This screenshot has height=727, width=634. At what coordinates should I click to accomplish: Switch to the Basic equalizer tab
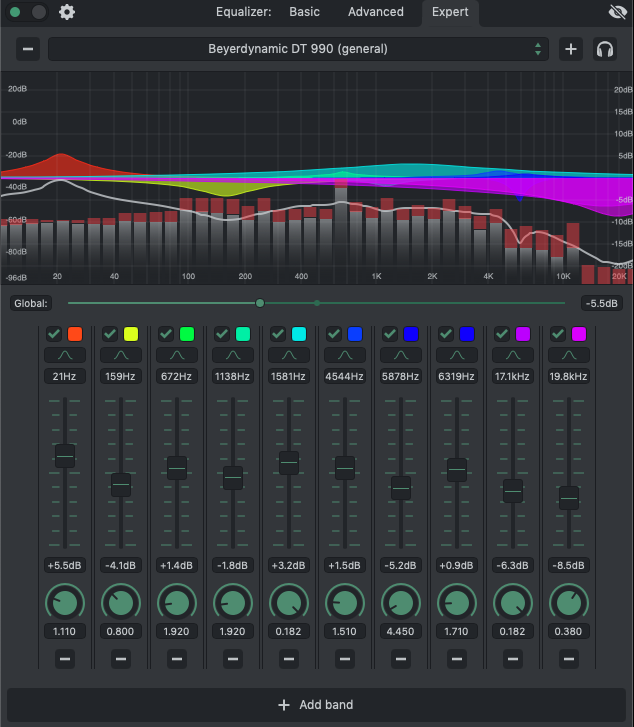tap(304, 12)
